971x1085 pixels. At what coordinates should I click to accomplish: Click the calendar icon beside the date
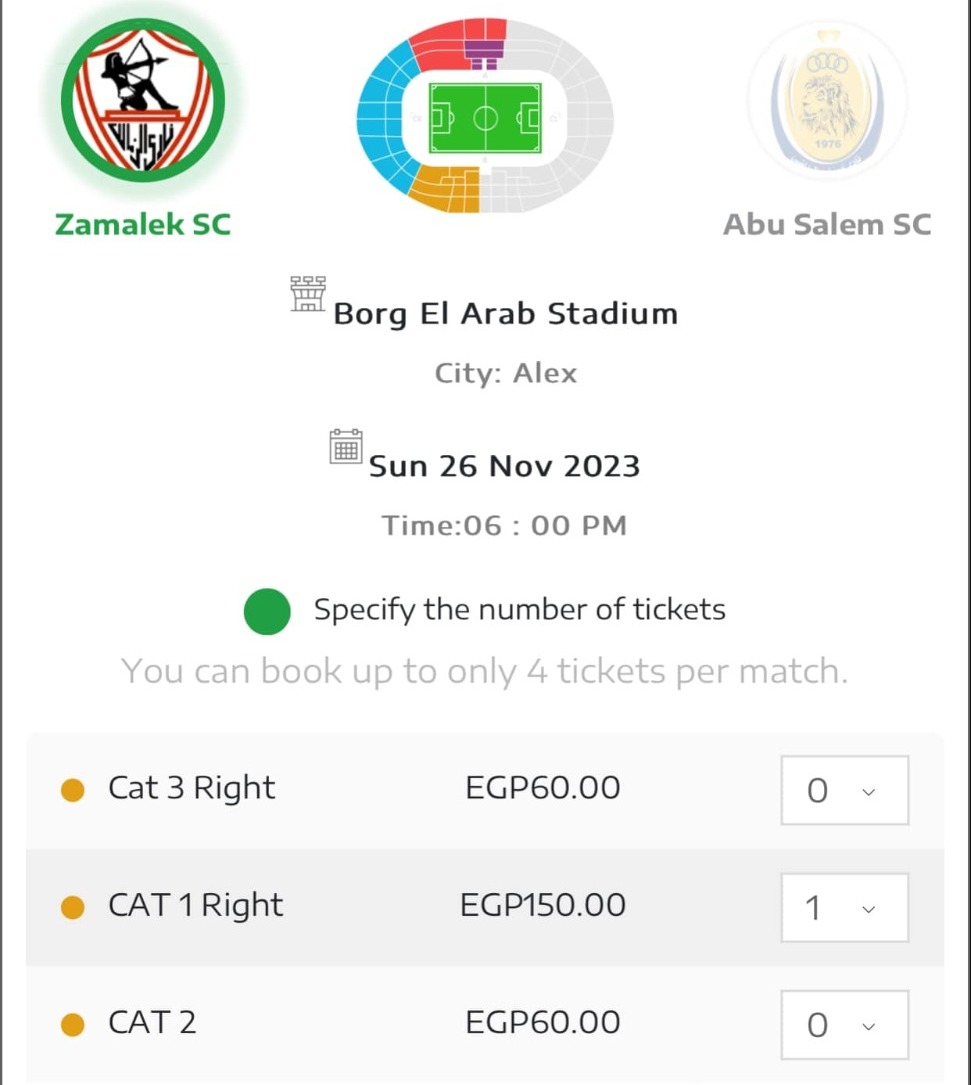click(346, 447)
